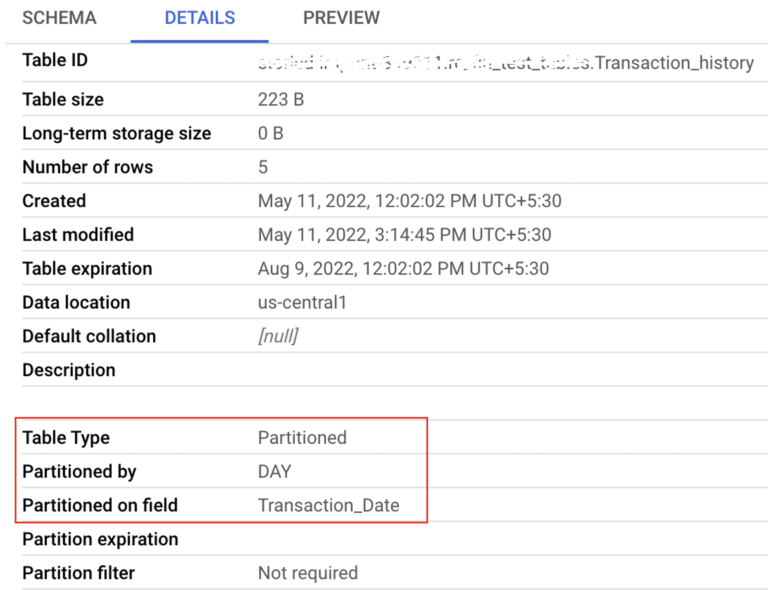Switch to the SCHEMA tab

(59, 18)
